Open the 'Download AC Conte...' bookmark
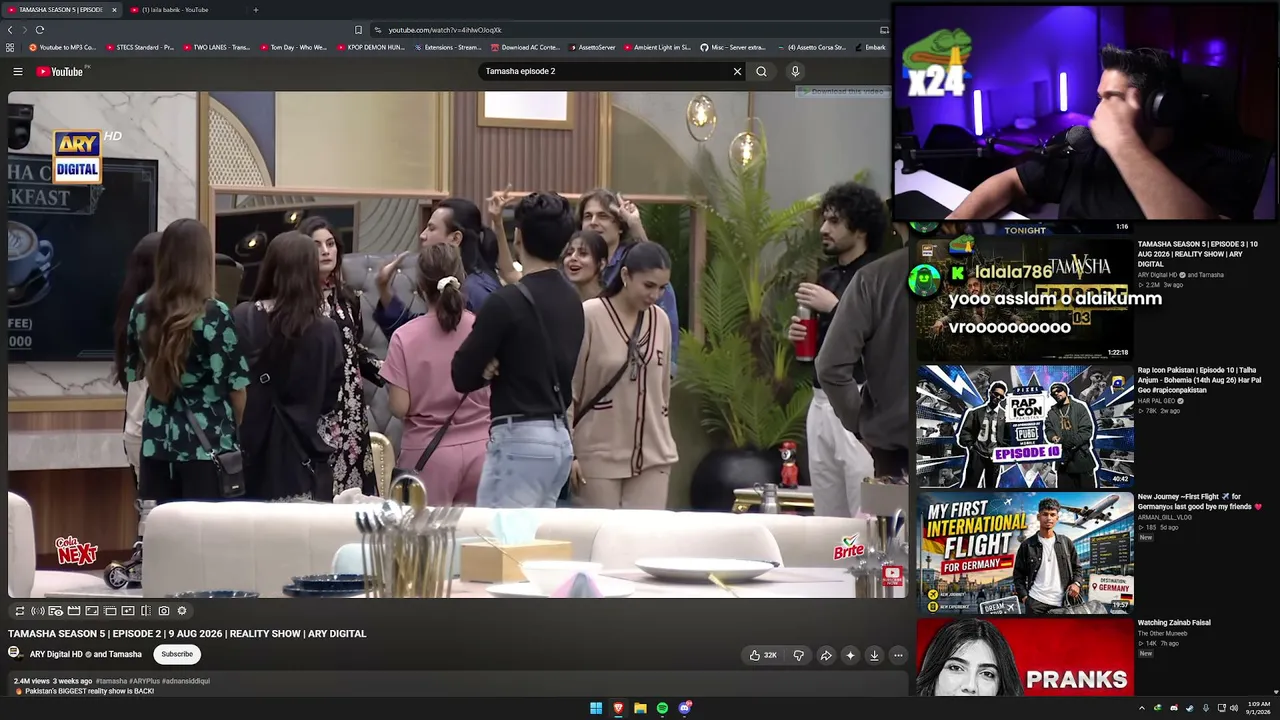The width and height of the screenshot is (1280, 720). click(x=525, y=47)
